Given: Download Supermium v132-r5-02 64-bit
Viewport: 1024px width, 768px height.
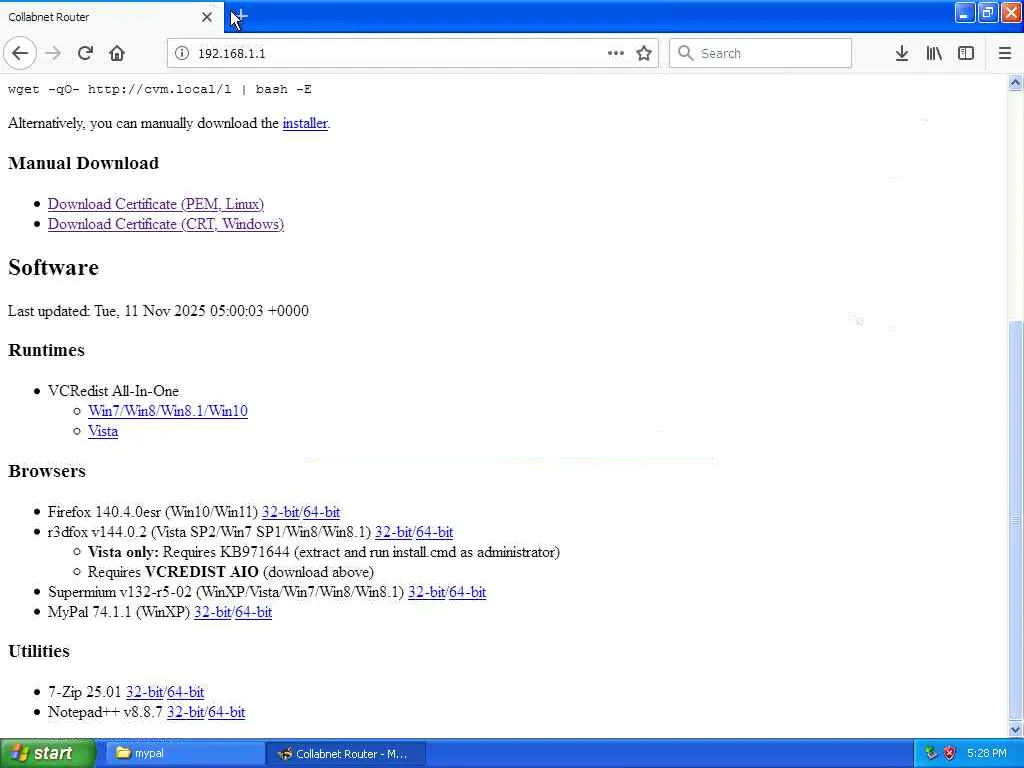Looking at the screenshot, I should (x=468, y=592).
